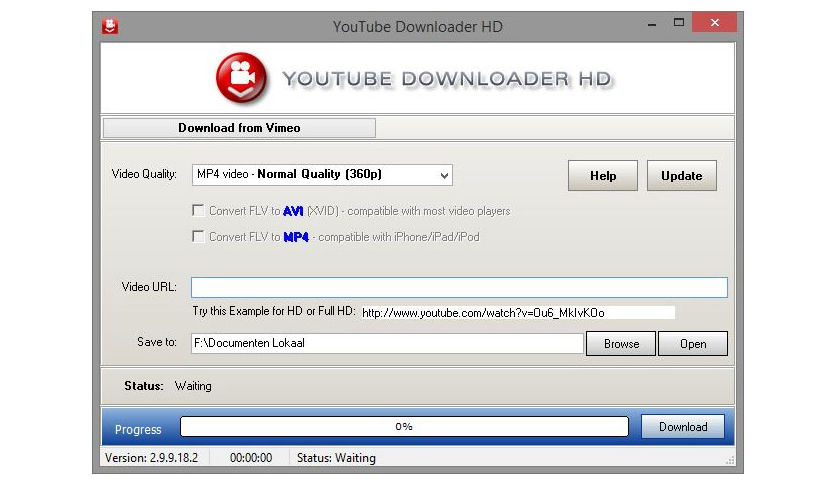The height and width of the screenshot is (484, 836).
Task: Click Open next to the Browse button
Action: tap(693, 343)
